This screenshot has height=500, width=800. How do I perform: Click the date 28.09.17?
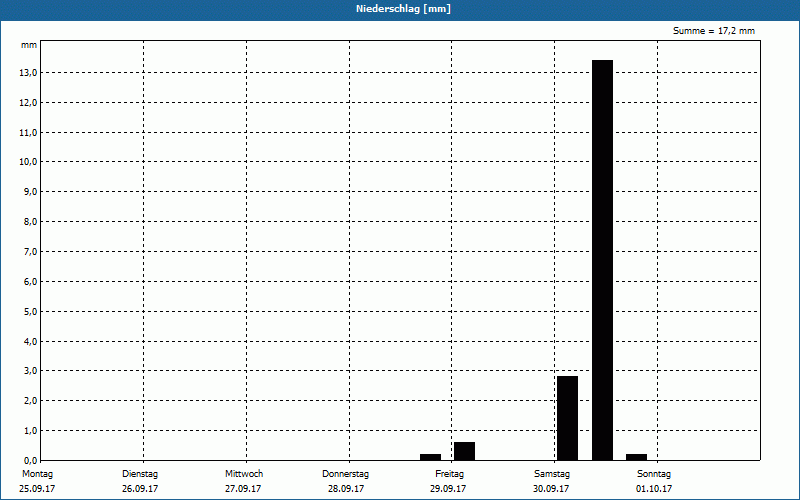coord(346,489)
